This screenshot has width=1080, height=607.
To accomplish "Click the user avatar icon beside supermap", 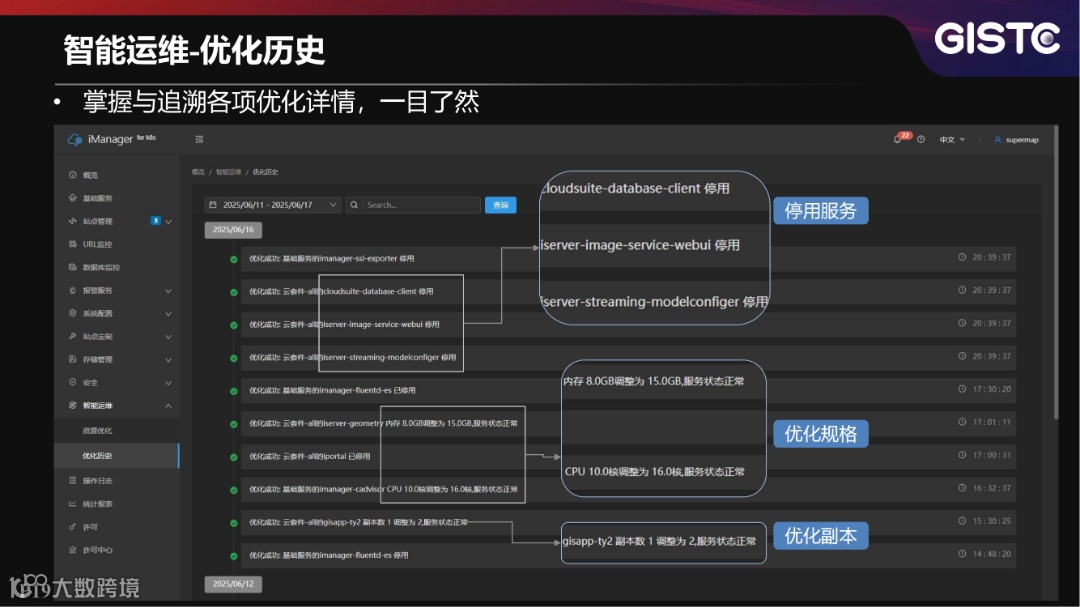I will pyautogui.click(x=997, y=140).
